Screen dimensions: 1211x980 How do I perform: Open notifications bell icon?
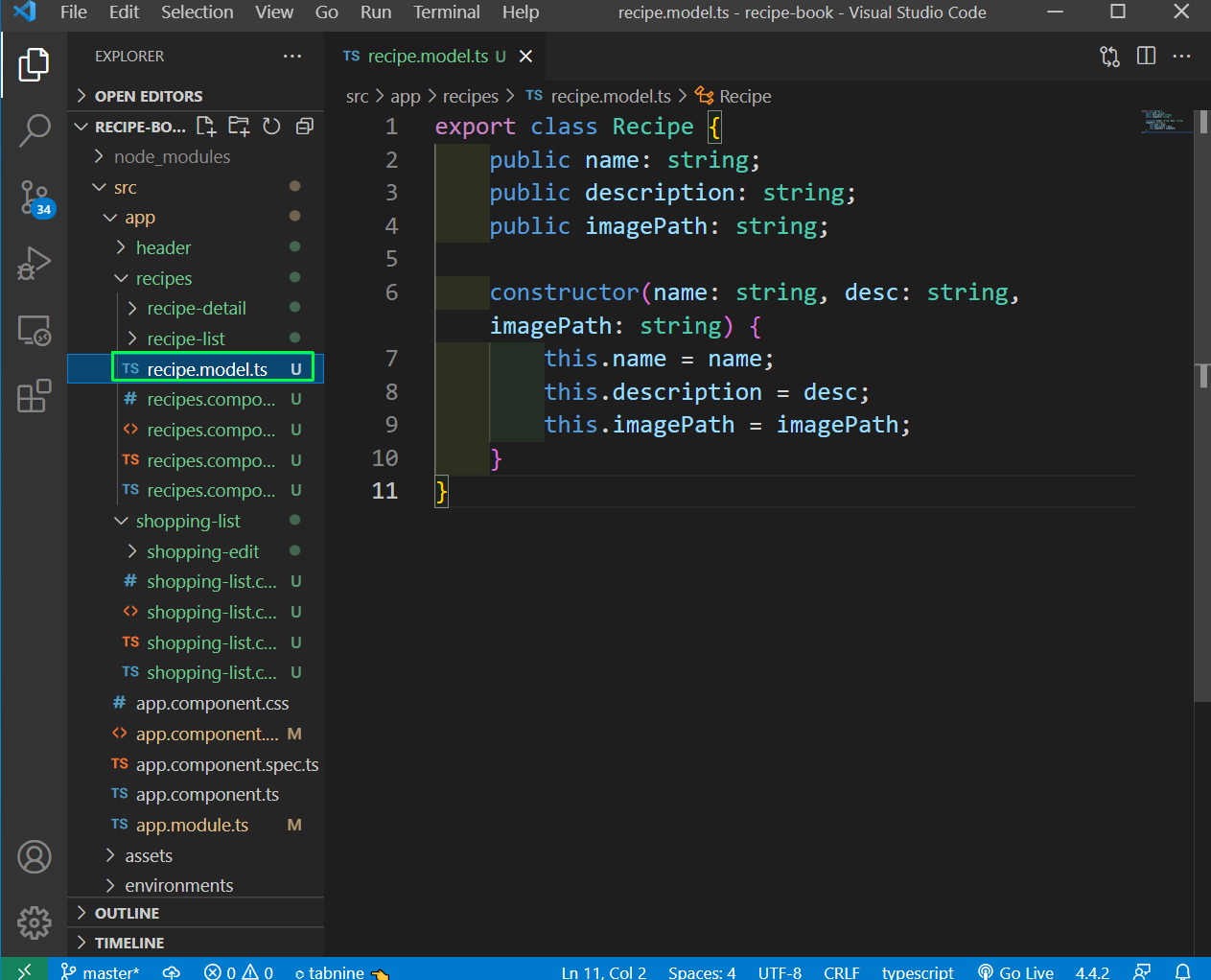(1183, 971)
